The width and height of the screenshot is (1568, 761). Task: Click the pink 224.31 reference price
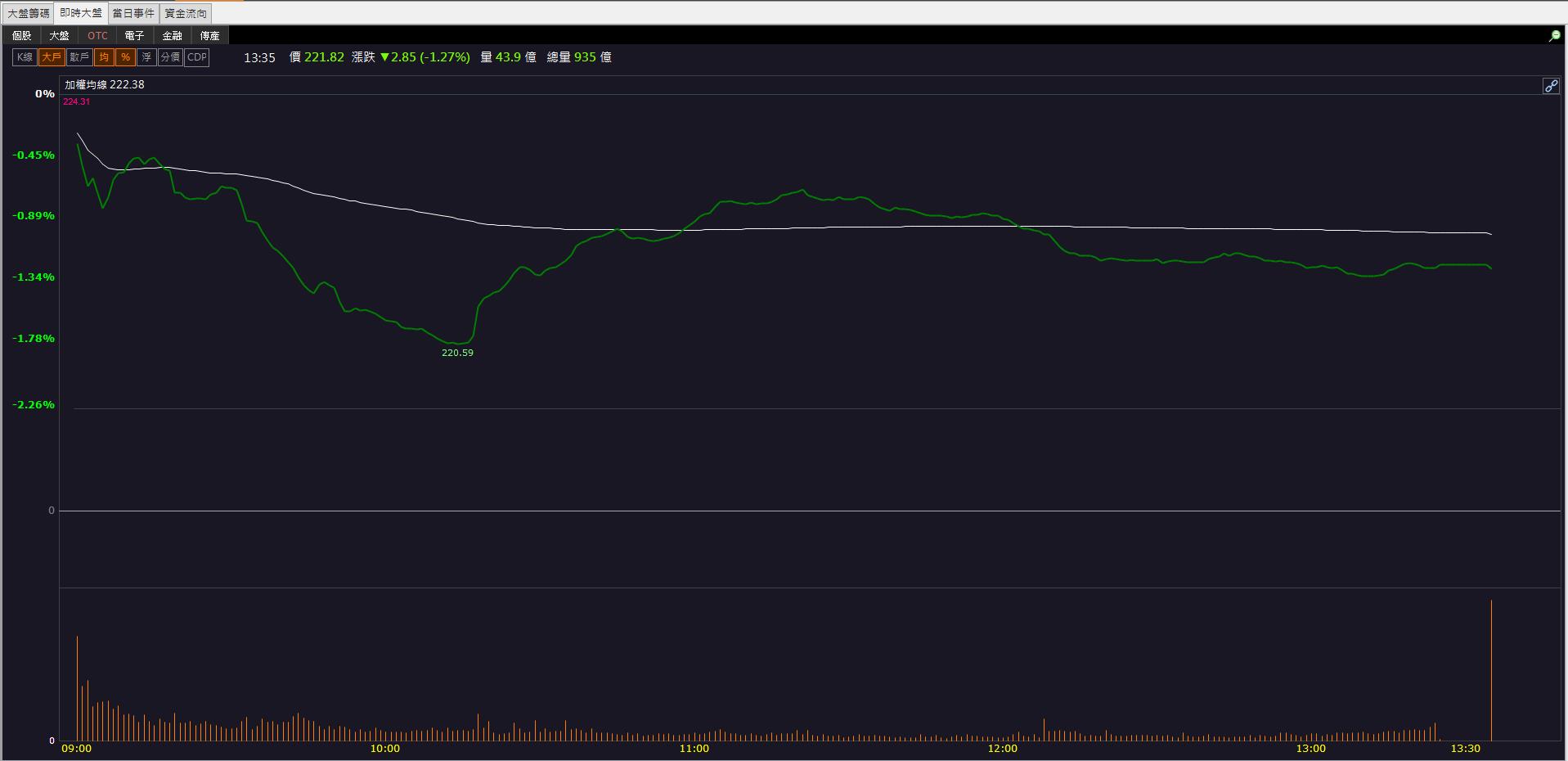pos(76,101)
